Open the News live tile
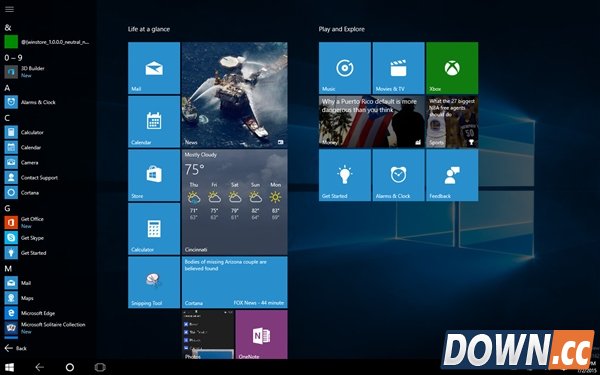 point(235,95)
